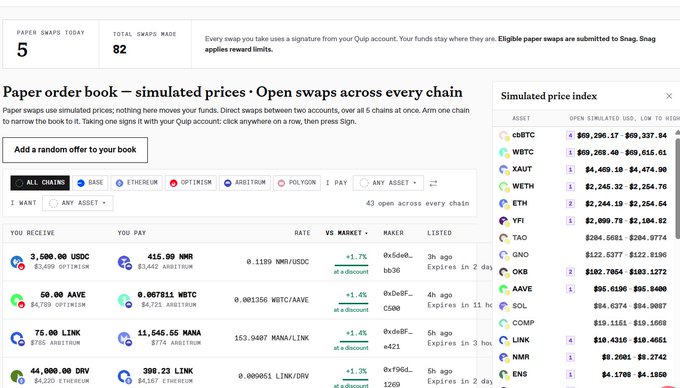Click the +1.7% at a discount indicator
This screenshot has height=388, width=680.
pyautogui.click(x=351, y=264)
